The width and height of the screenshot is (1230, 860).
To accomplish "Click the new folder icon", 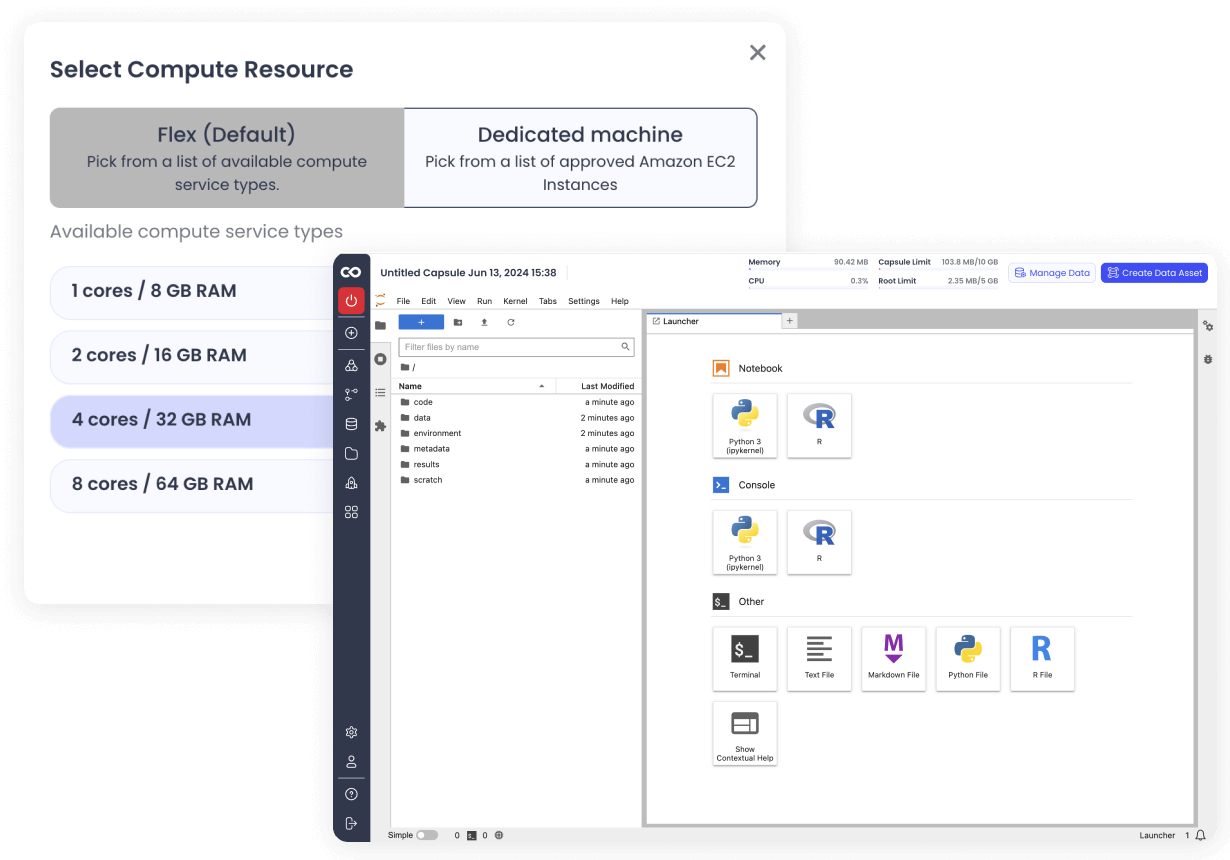I will [x=458, y=322].
